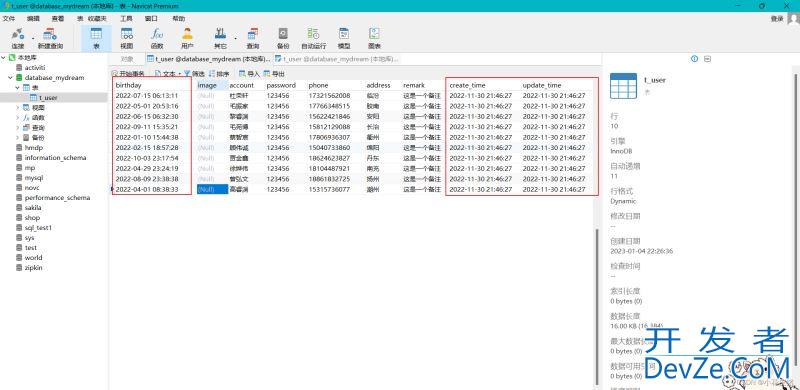Click the user avatar icon next to 登录
The width and height of the screenshot is (800, 390).
(x=793, y=18)
